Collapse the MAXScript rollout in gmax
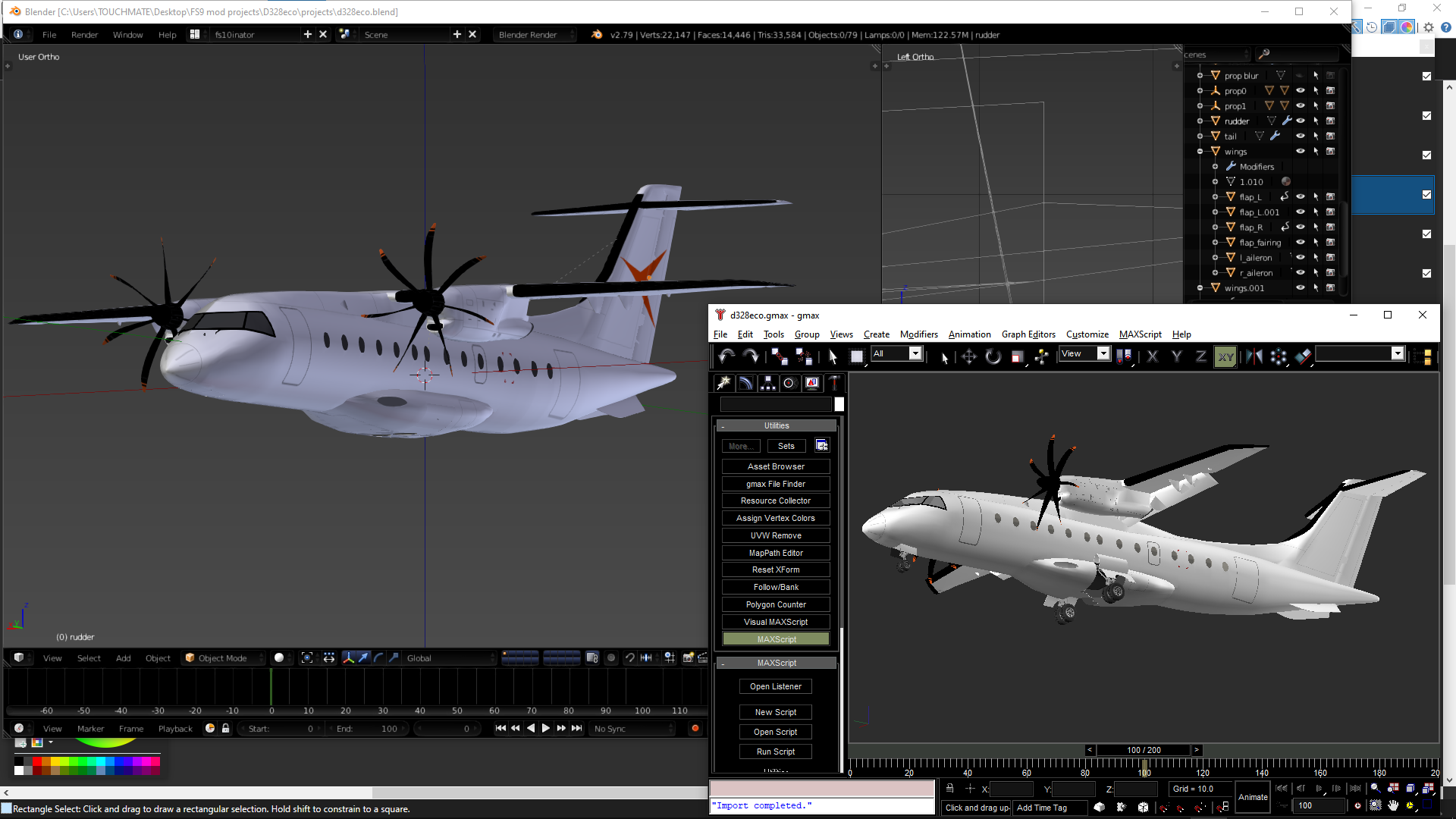This screenshot has height=819, width=1456. 776,663
